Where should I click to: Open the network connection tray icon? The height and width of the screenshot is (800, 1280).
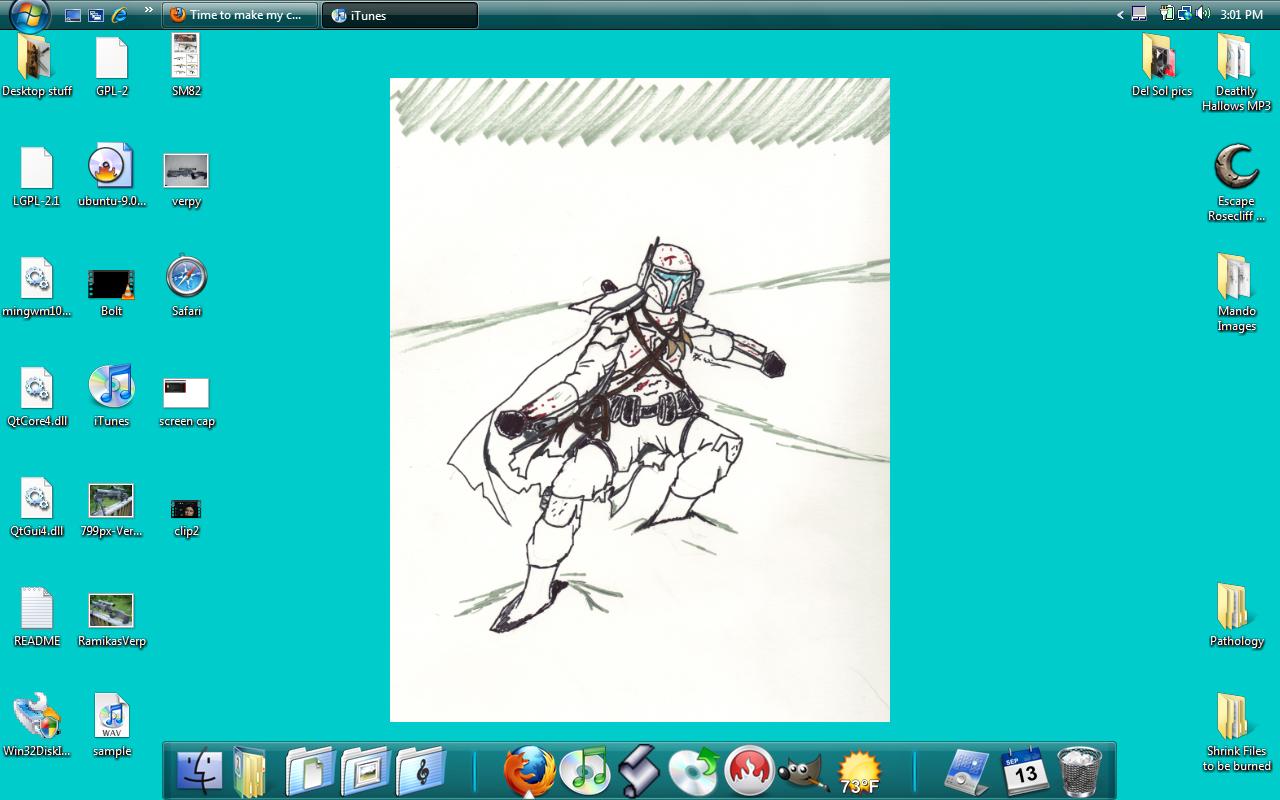pos(1184,14)
